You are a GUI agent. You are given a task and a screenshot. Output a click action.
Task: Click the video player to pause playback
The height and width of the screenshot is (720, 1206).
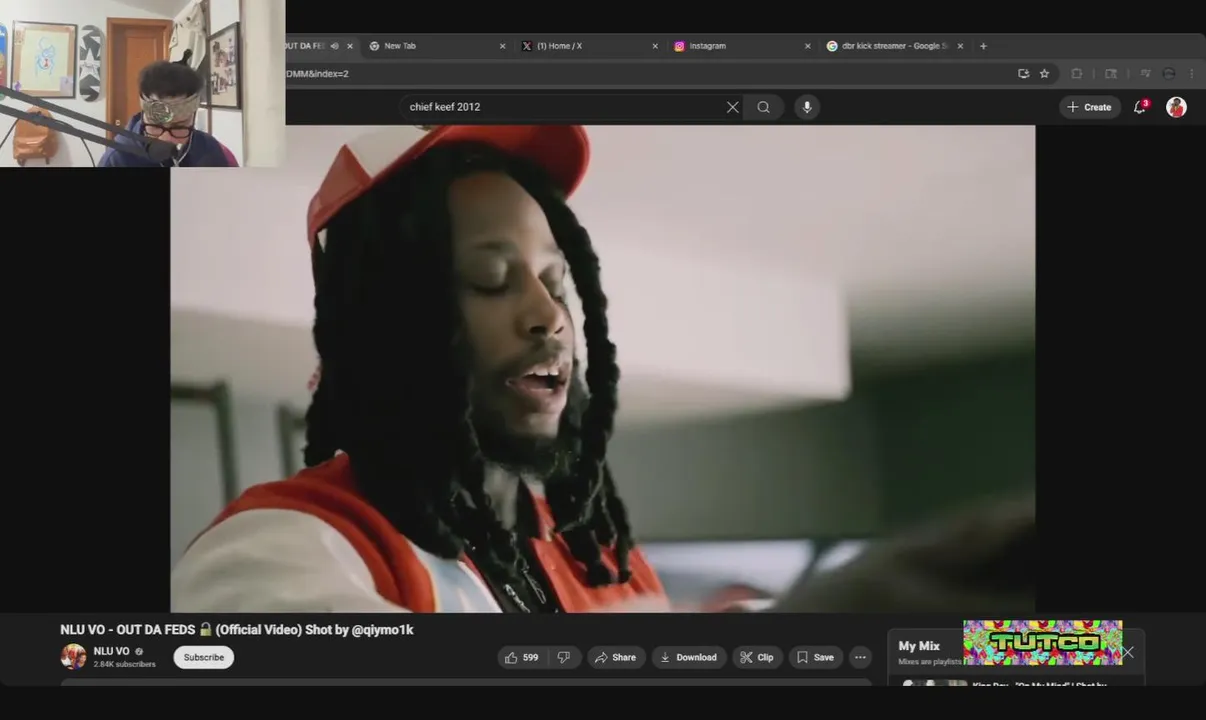point(603,368)
